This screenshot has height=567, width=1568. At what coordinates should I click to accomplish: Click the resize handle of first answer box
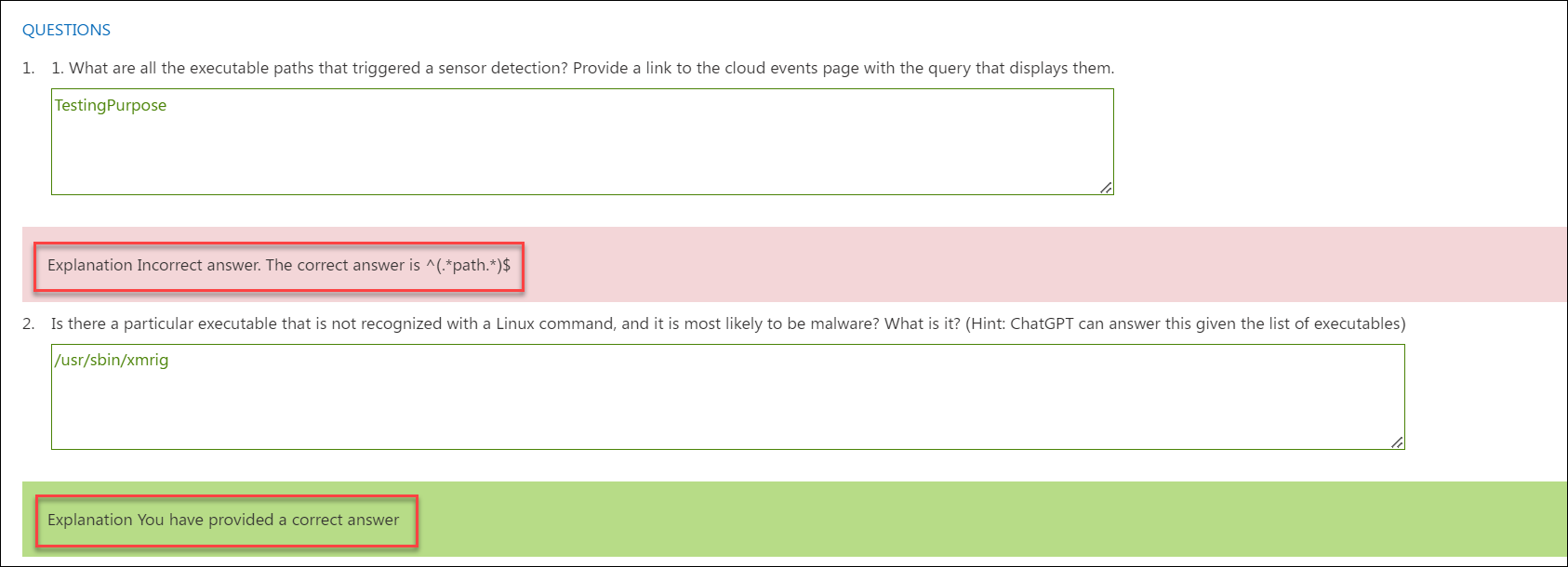pyautogui.click(x=1106, y=188)
